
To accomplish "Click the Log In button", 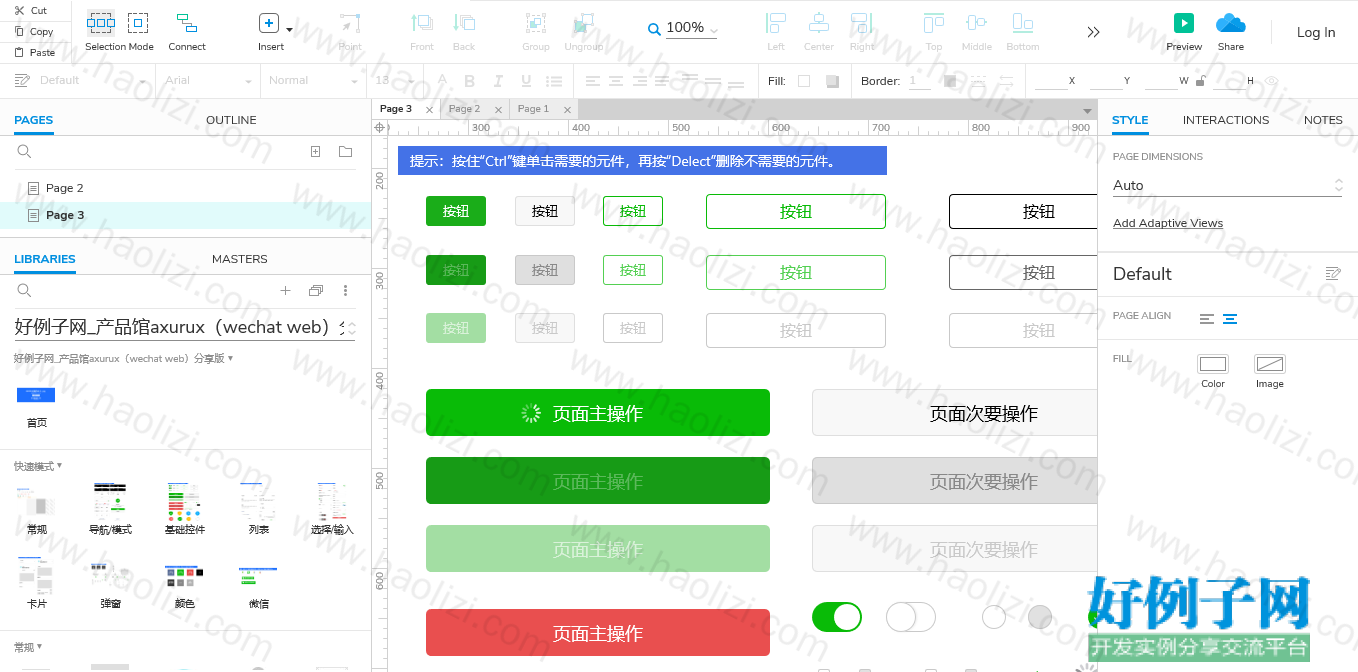I will (x=1316, y=32).
